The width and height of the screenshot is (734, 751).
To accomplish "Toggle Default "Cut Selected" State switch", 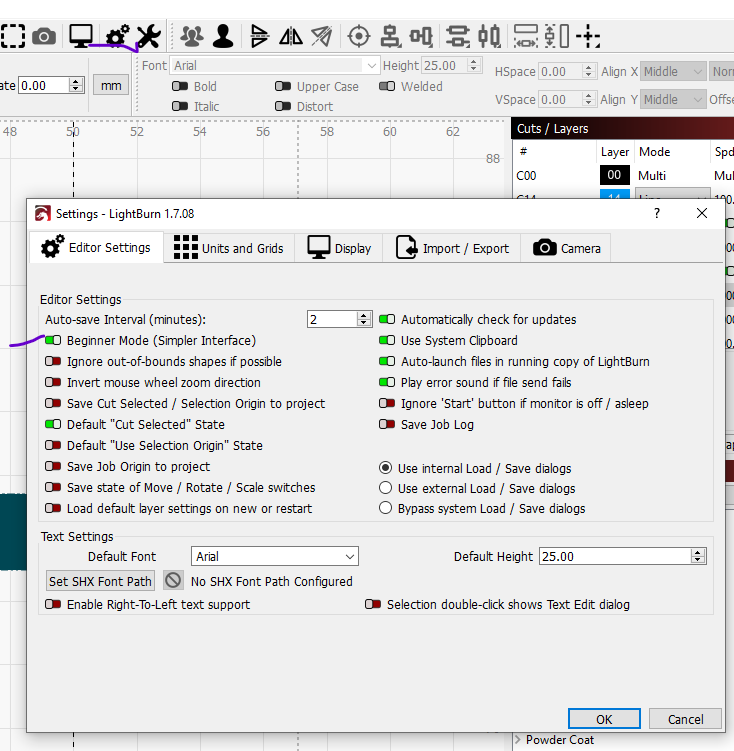I will pyautogui.click(x=53, y=424).
